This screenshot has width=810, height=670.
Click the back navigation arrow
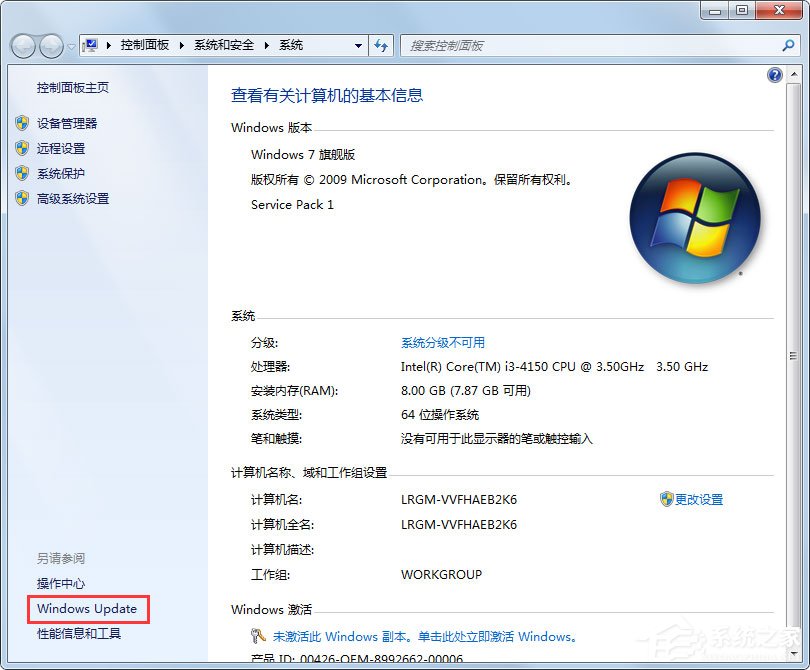pos(24,45)
